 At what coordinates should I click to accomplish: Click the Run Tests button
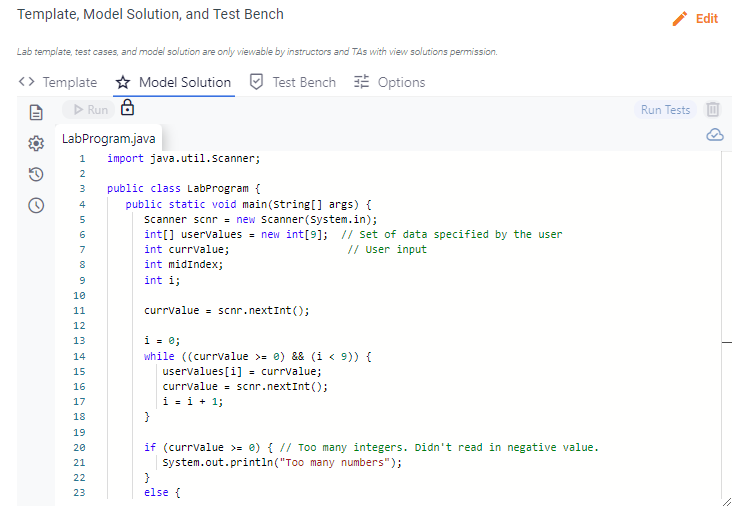click(x=665, y=110)
